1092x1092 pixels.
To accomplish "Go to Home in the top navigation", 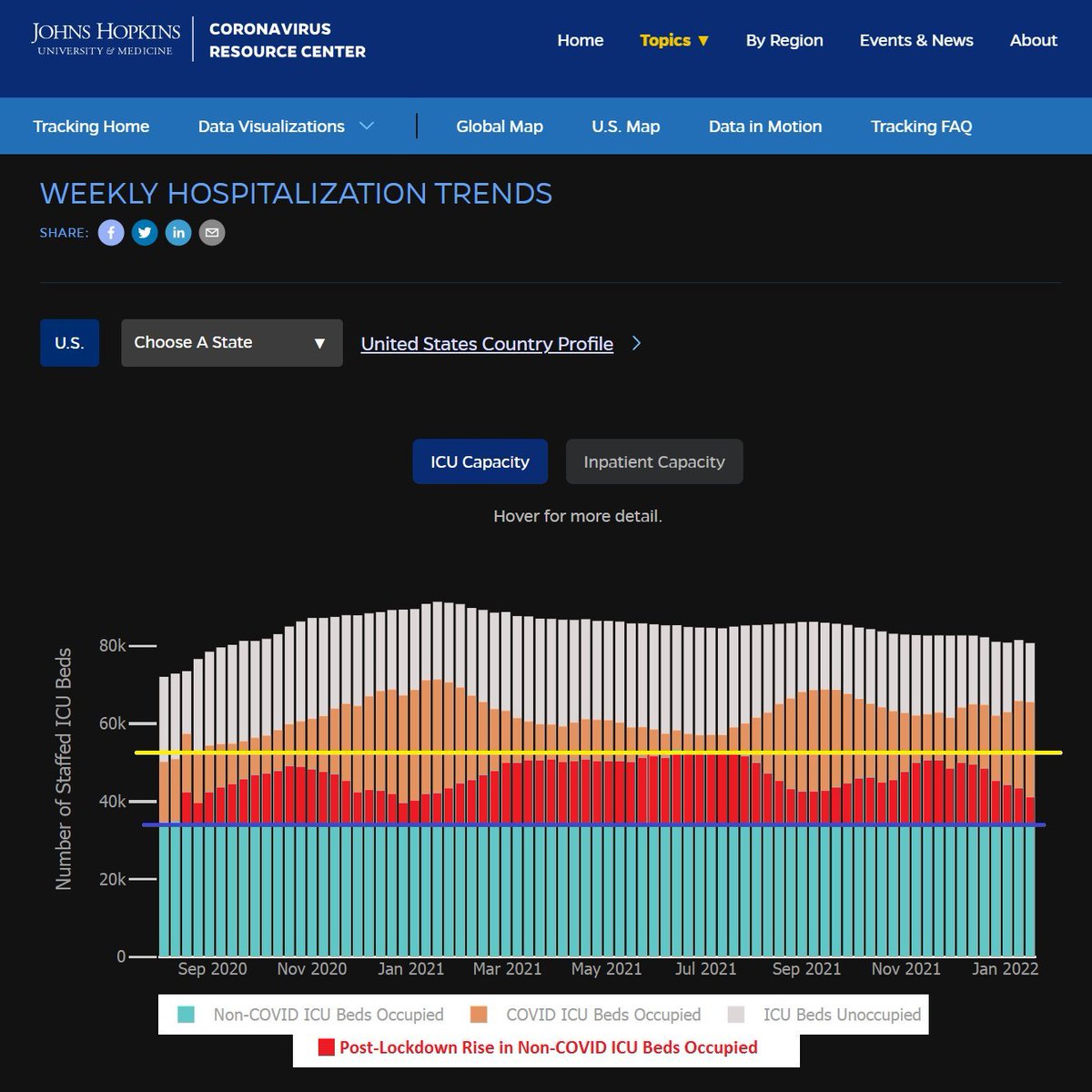I will (581, 40).
